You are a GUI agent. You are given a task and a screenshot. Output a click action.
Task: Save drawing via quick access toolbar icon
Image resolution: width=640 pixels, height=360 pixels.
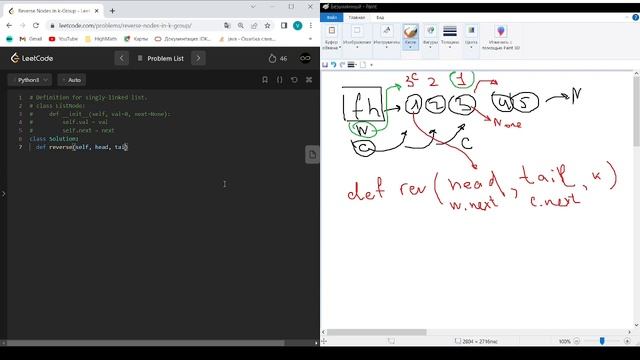point(325,64)
